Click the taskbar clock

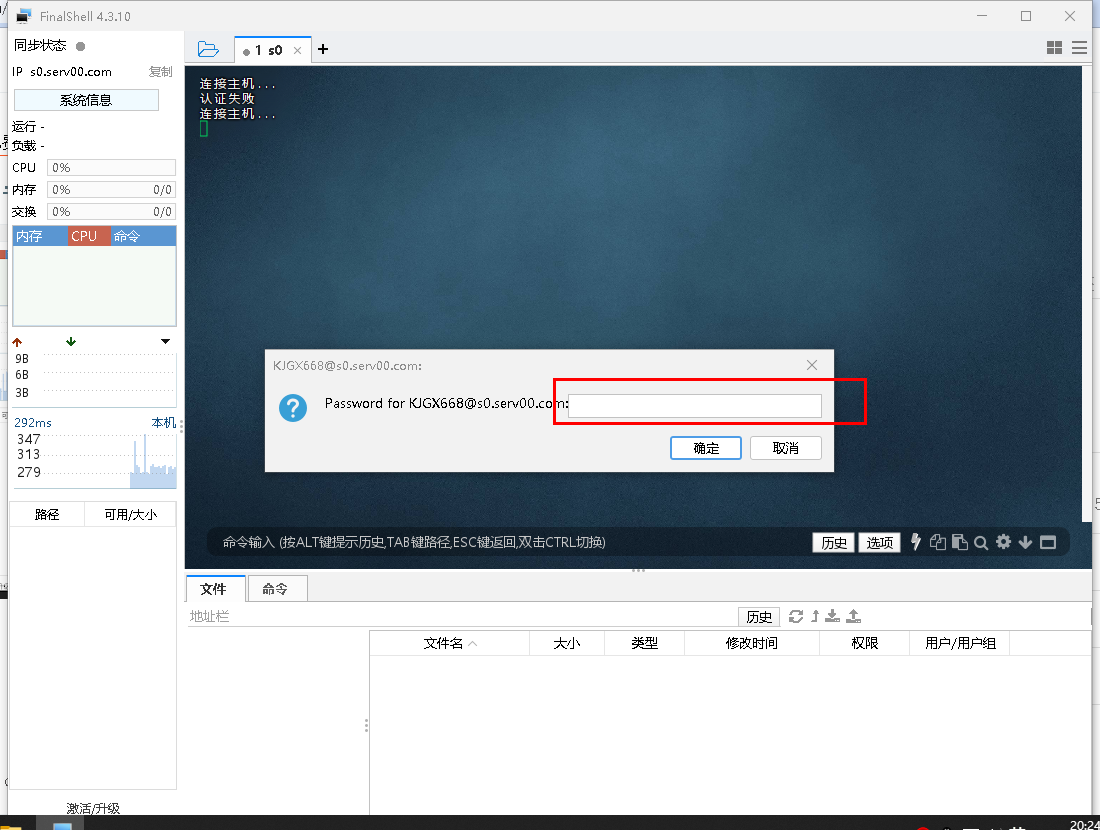click(1084, 824)
